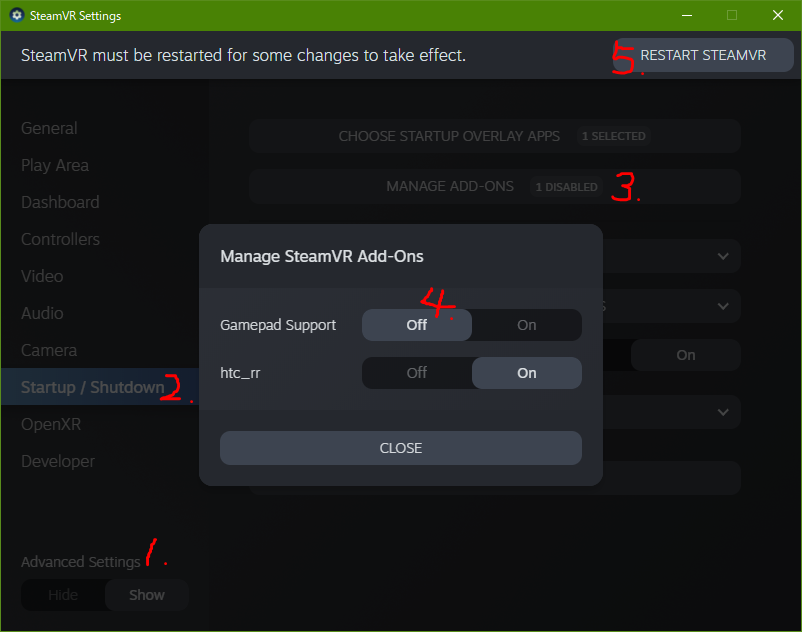Open the Play Area settings tab
The width and height of the screenshot is (802, 632).
[x=55, y=165]
